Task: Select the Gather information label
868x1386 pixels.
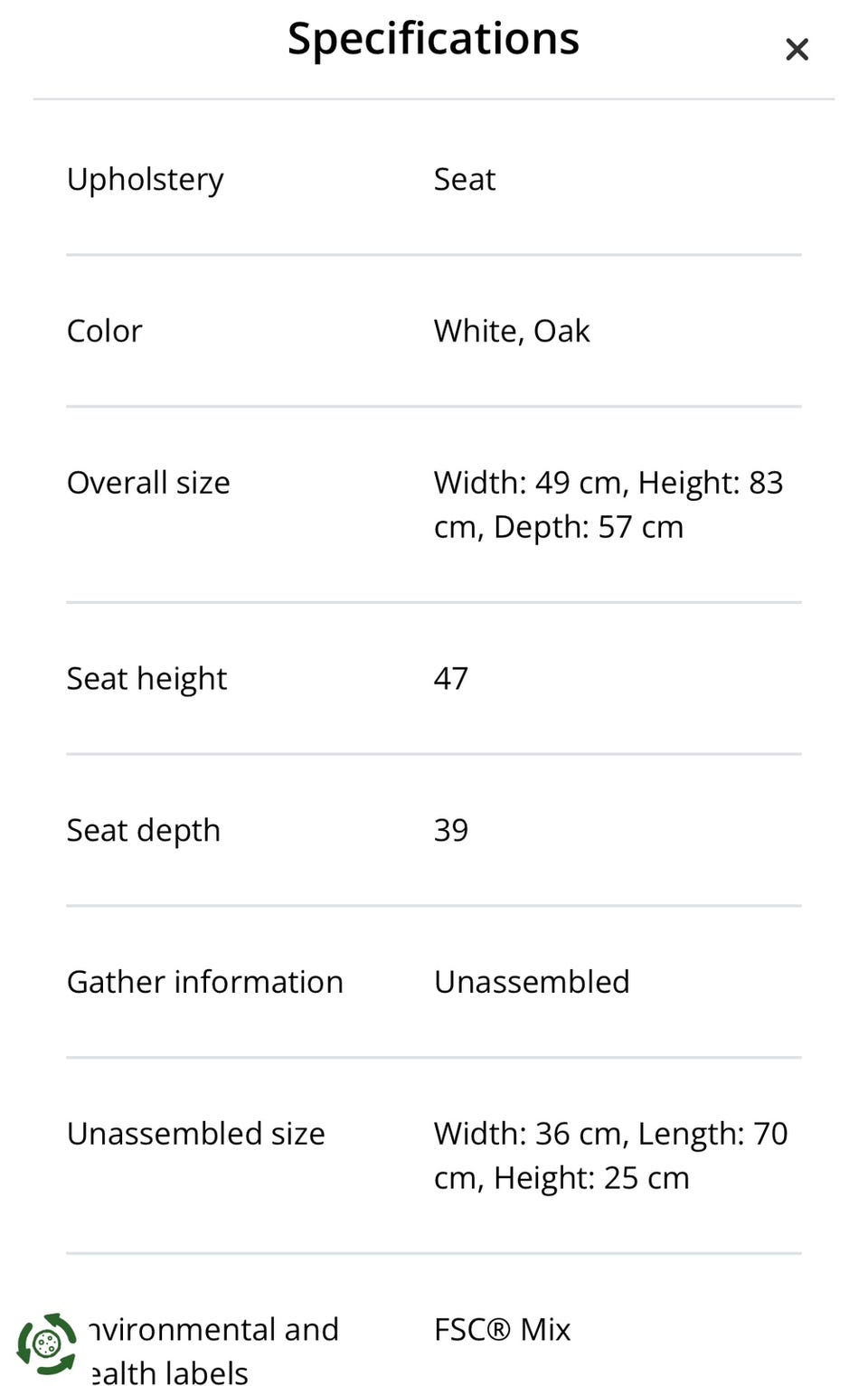Action: coord(205,982)
